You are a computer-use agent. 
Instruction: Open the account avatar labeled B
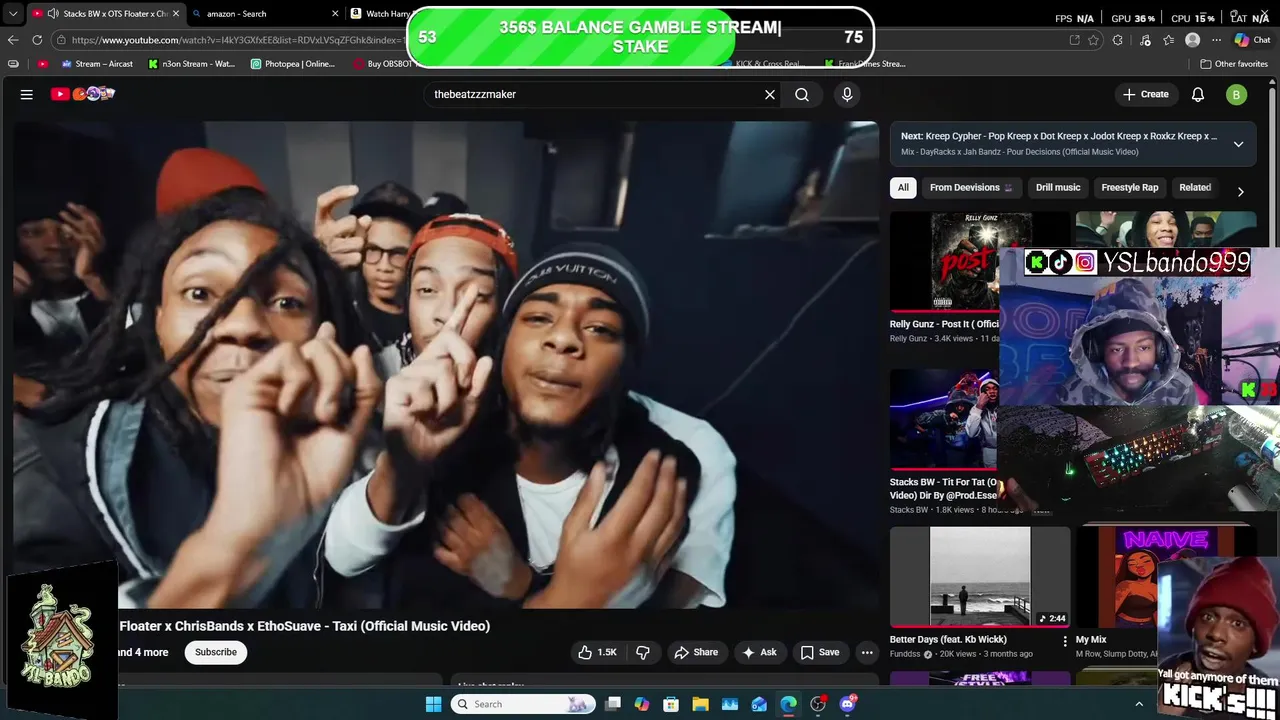pos(1237,94)
